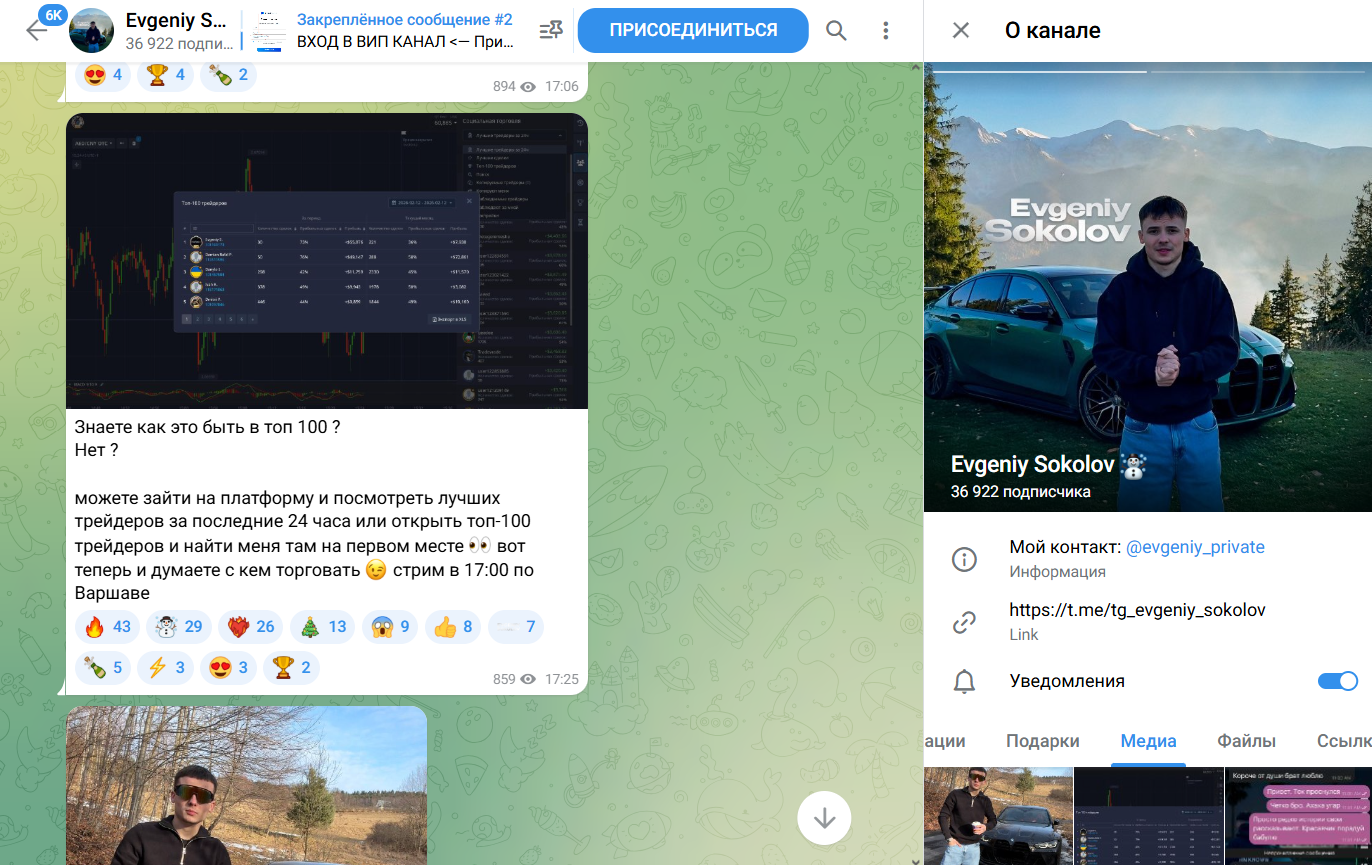Image resolution: width=1372 pixels, height=865 pixels.
Task: Click the info icon next to contact
Action: (x=964, y=559)
